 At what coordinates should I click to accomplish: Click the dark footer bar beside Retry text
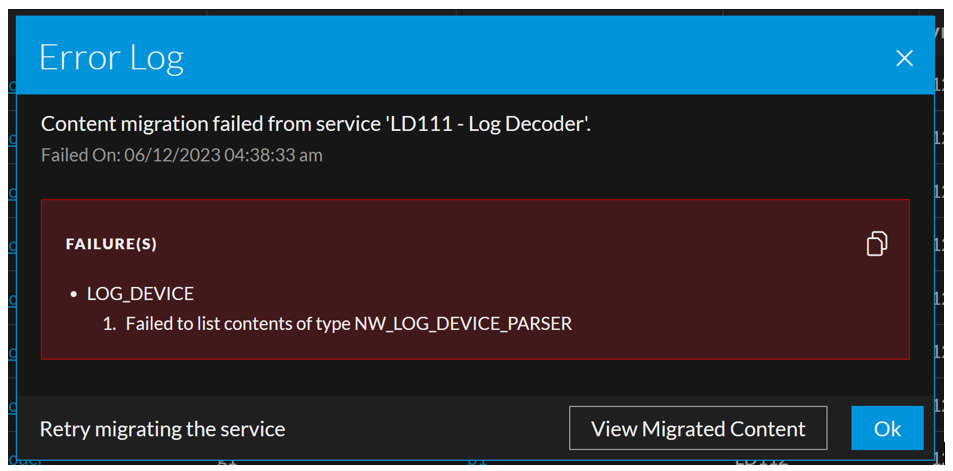coord(430,429)
